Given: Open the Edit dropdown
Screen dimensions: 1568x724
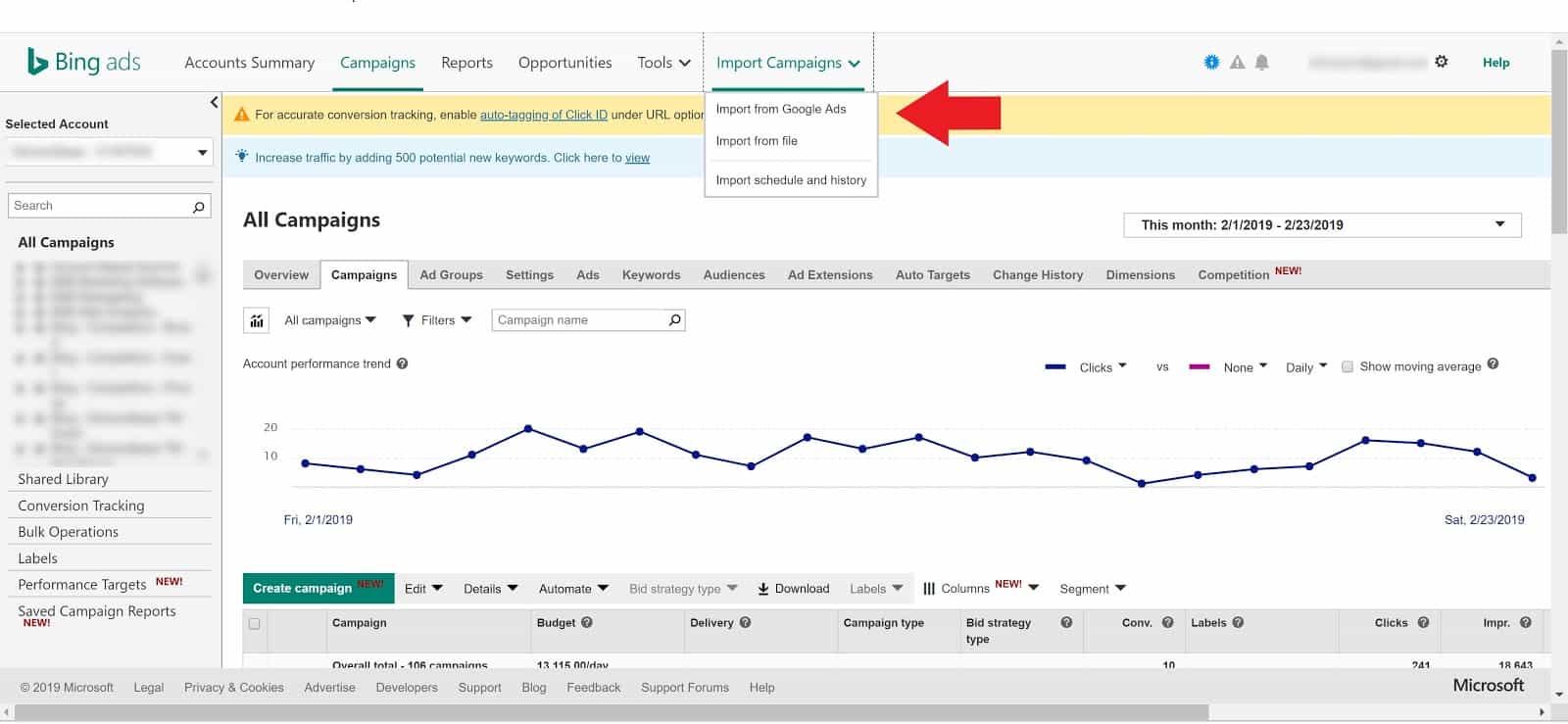Looking at the screenshot, I should pyautogui.click(x=423, y=589).
